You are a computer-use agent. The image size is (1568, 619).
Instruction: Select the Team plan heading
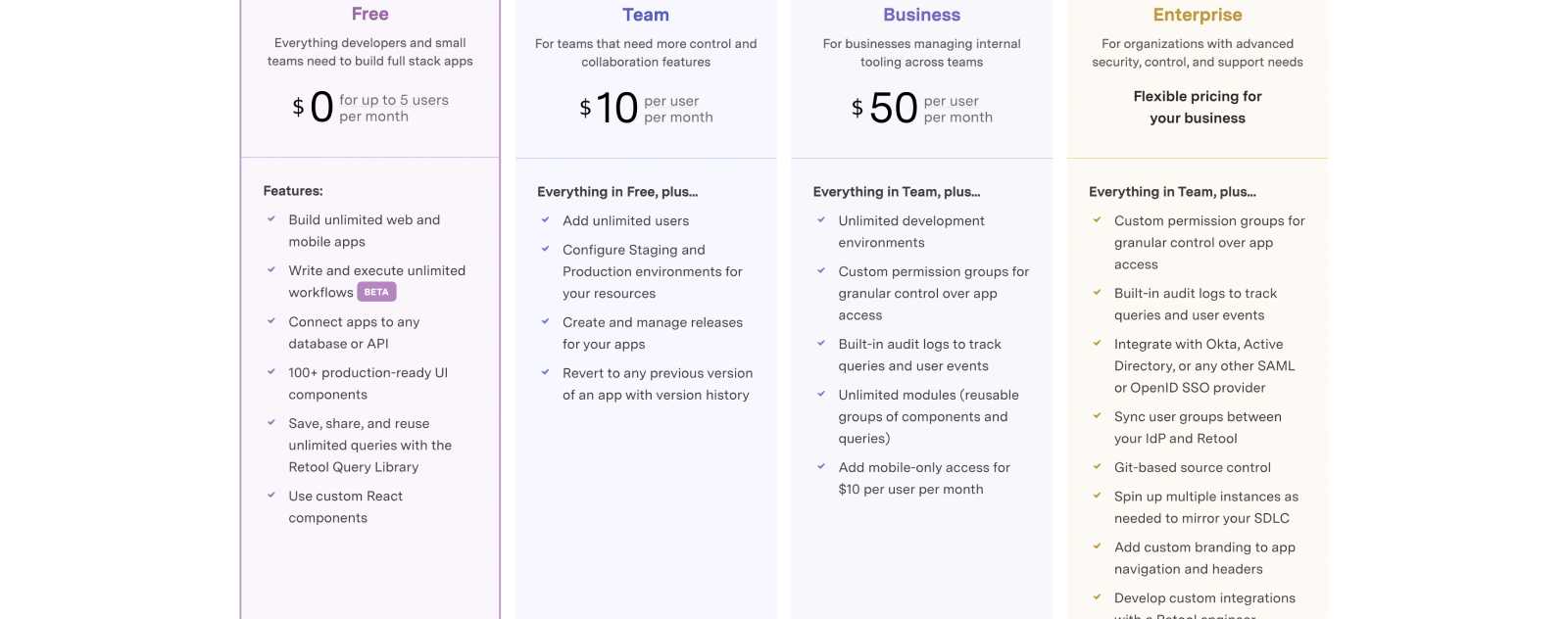[646, 15]
